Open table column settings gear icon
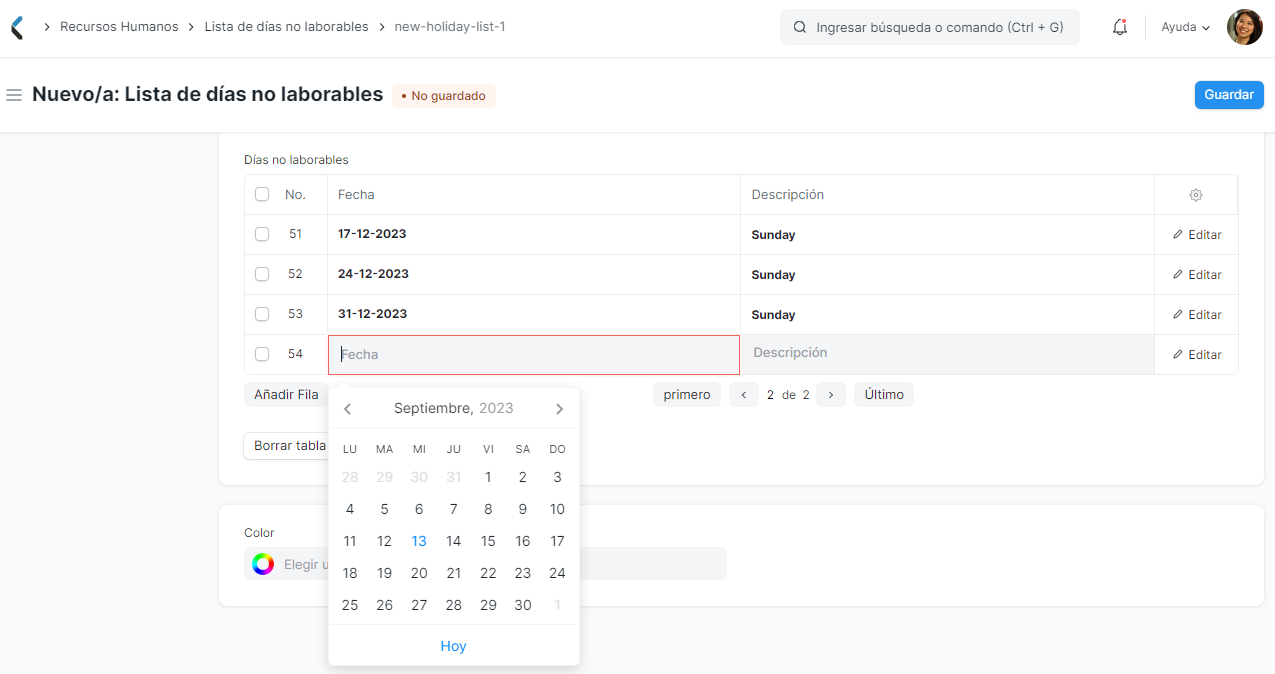 tap(1196, 195)
